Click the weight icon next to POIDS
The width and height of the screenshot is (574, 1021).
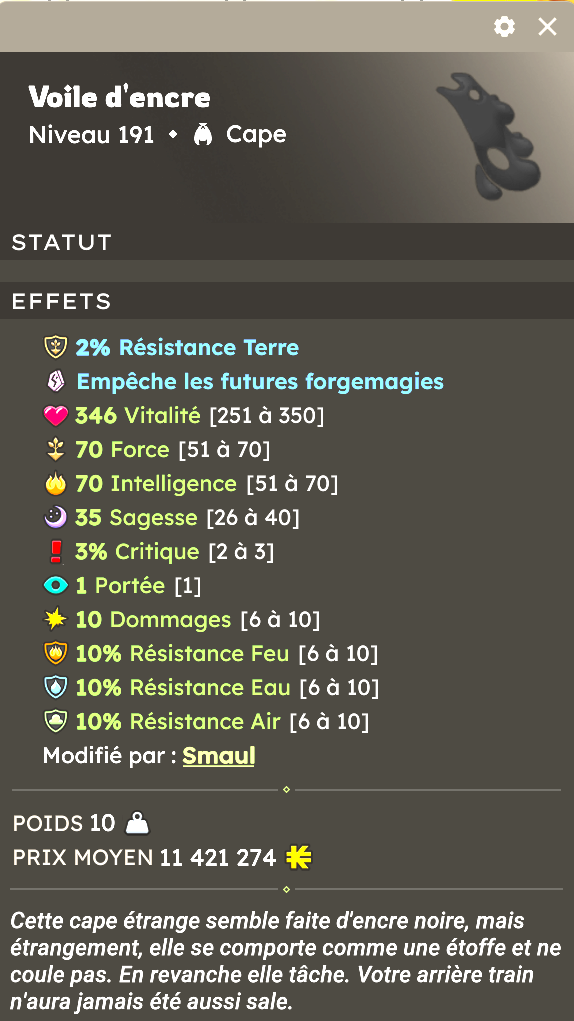pos(137,824)
